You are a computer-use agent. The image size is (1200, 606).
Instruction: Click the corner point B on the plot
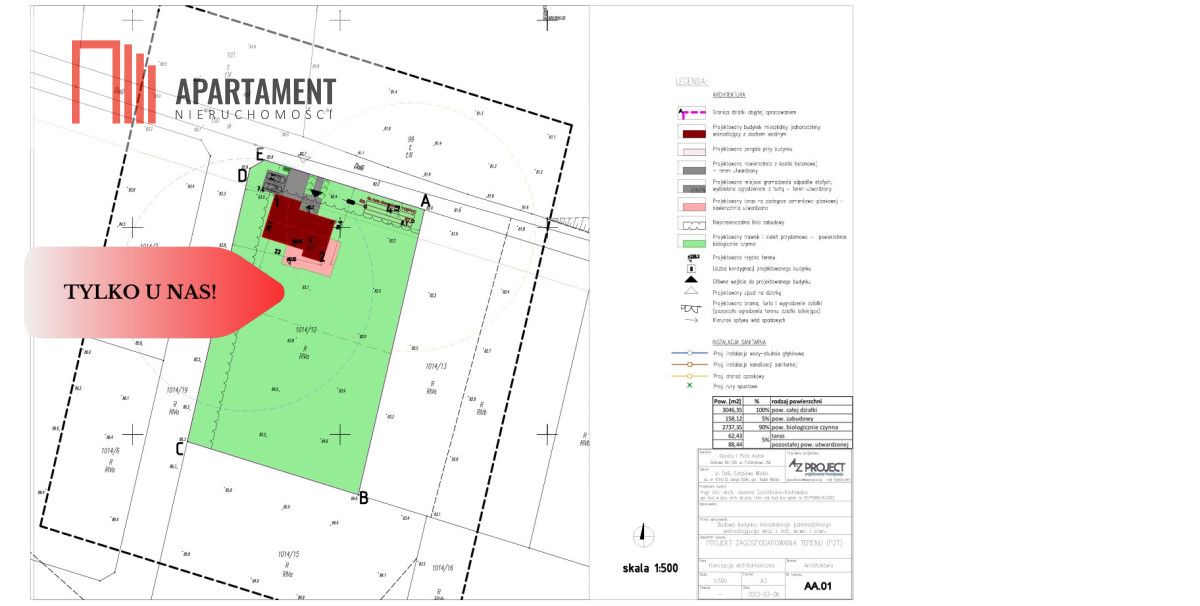(x=364, y=497)
